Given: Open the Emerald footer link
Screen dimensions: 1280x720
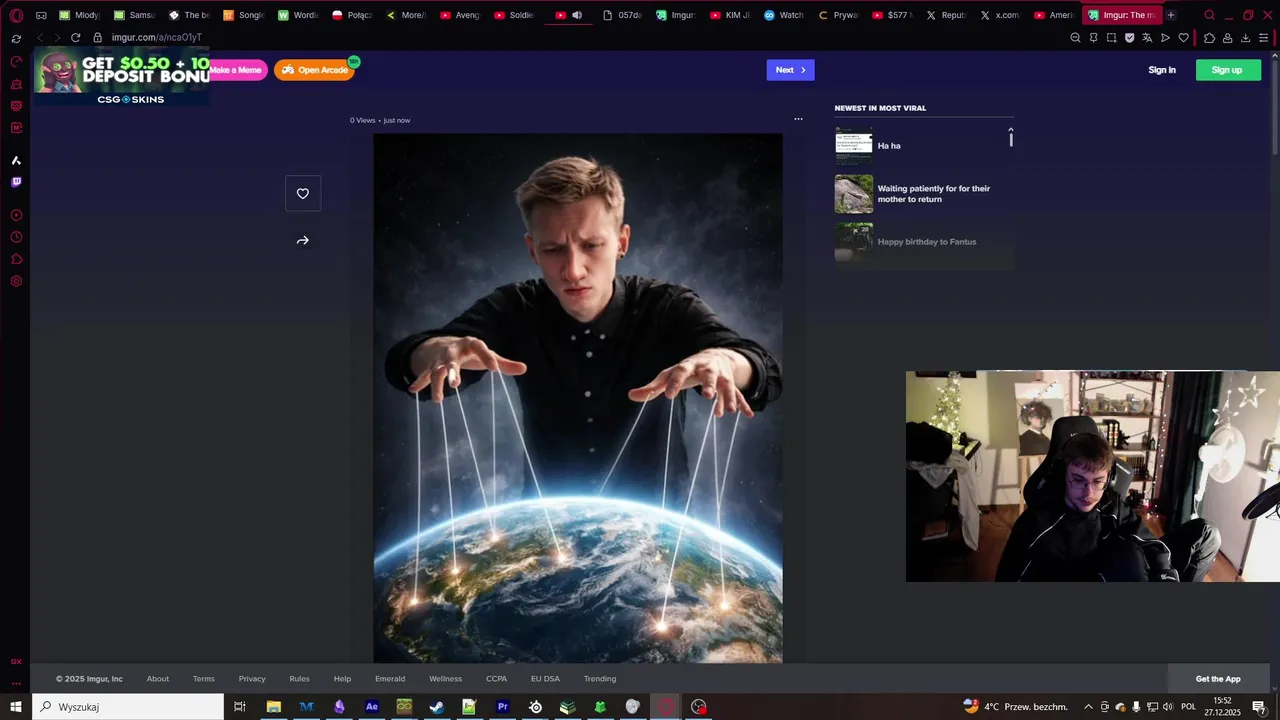Looking at the screenshot, I should point(390,679).
